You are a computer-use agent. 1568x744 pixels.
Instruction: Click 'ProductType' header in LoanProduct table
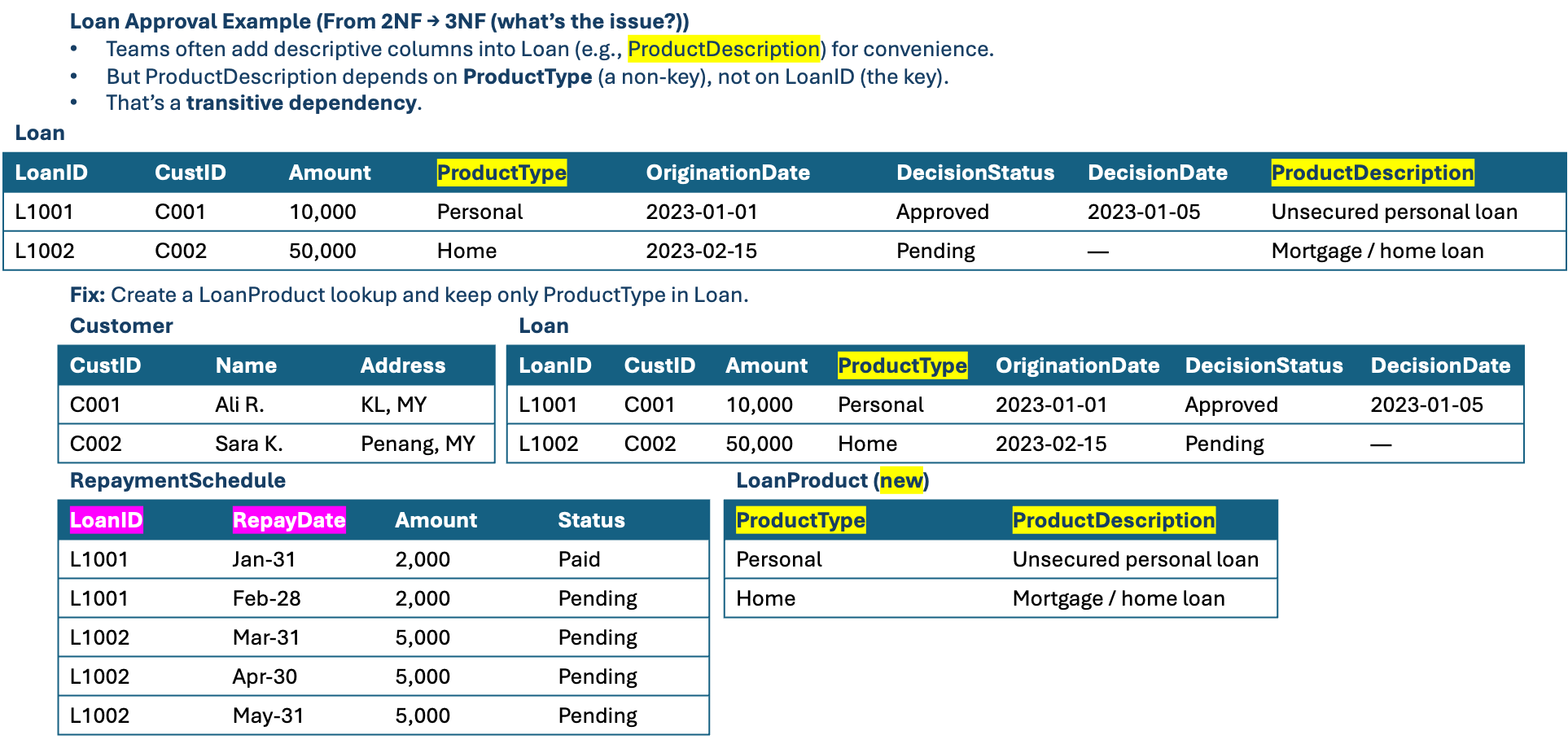pos(800,520)
